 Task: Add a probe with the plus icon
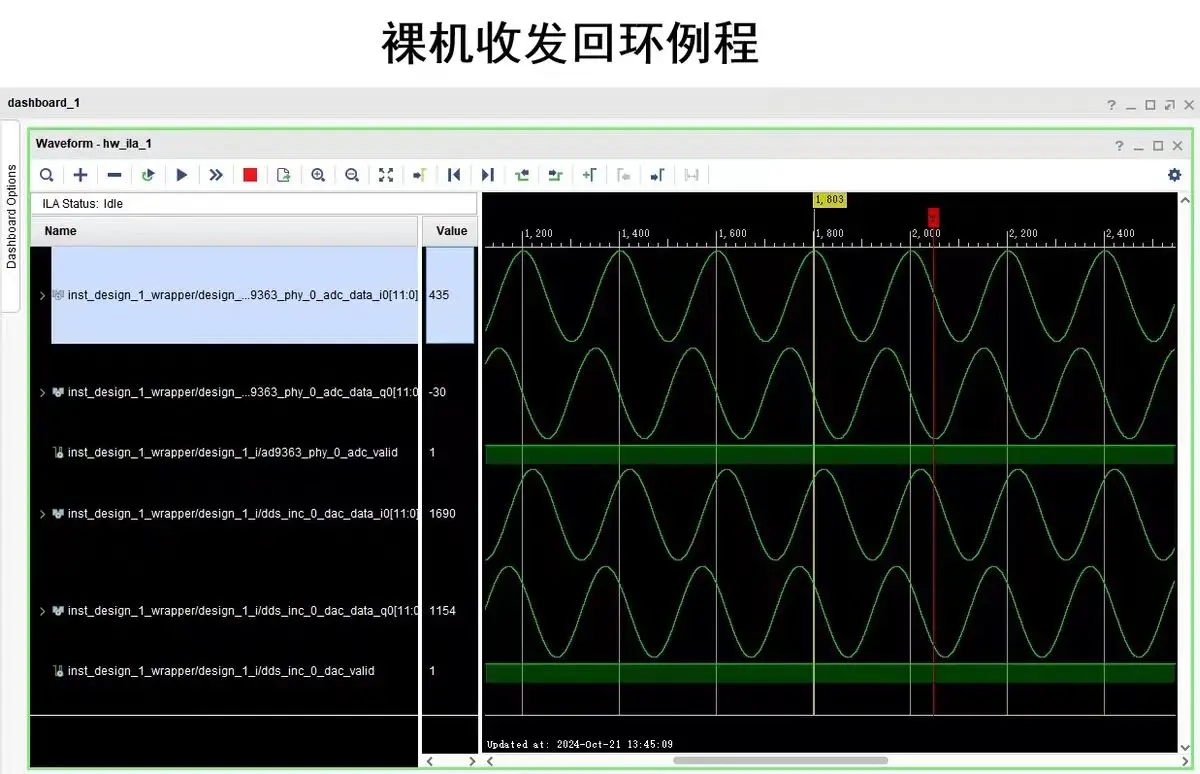click(x=80, y=174)
